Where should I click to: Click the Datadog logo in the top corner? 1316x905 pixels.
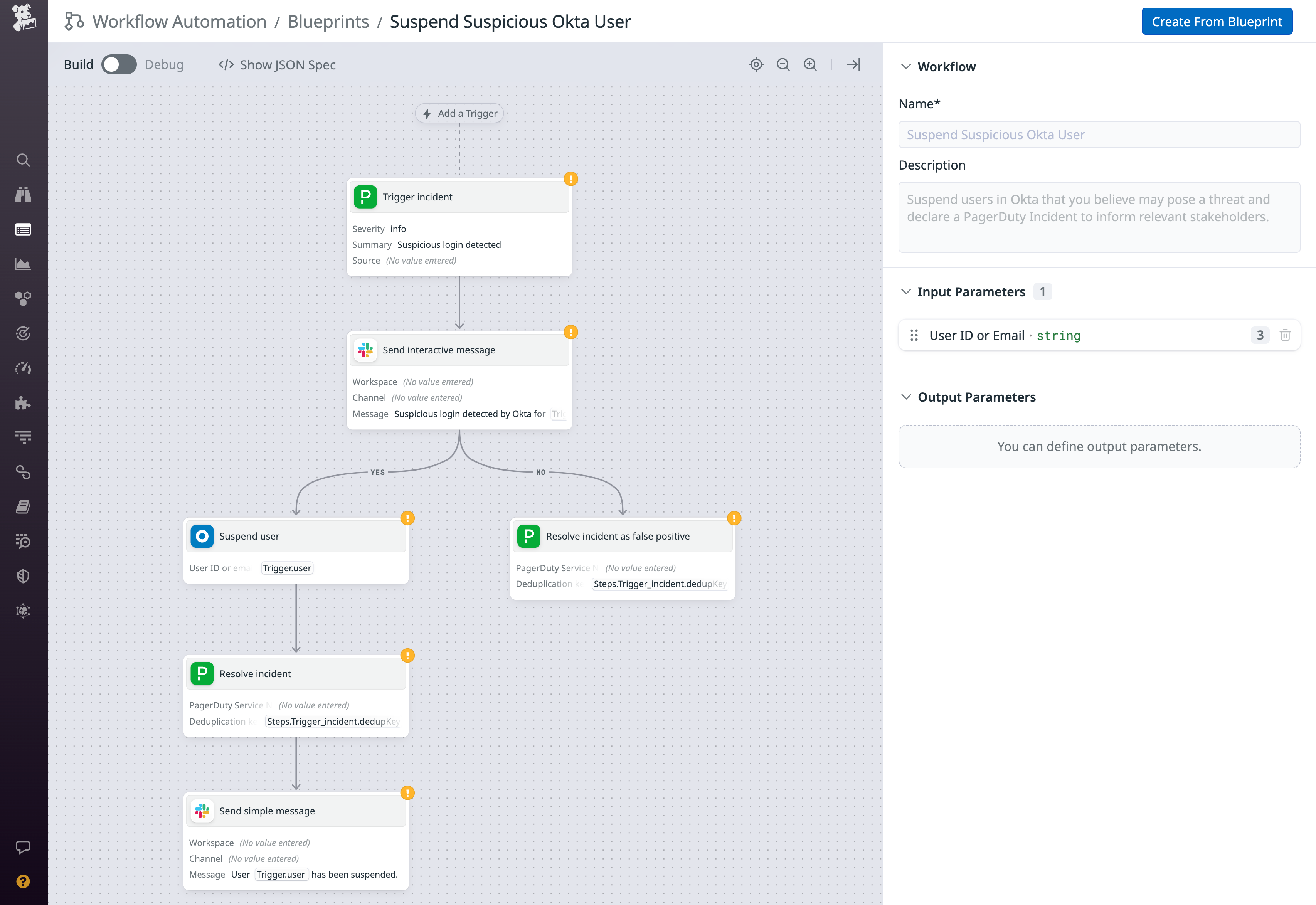tap(23, 17)
